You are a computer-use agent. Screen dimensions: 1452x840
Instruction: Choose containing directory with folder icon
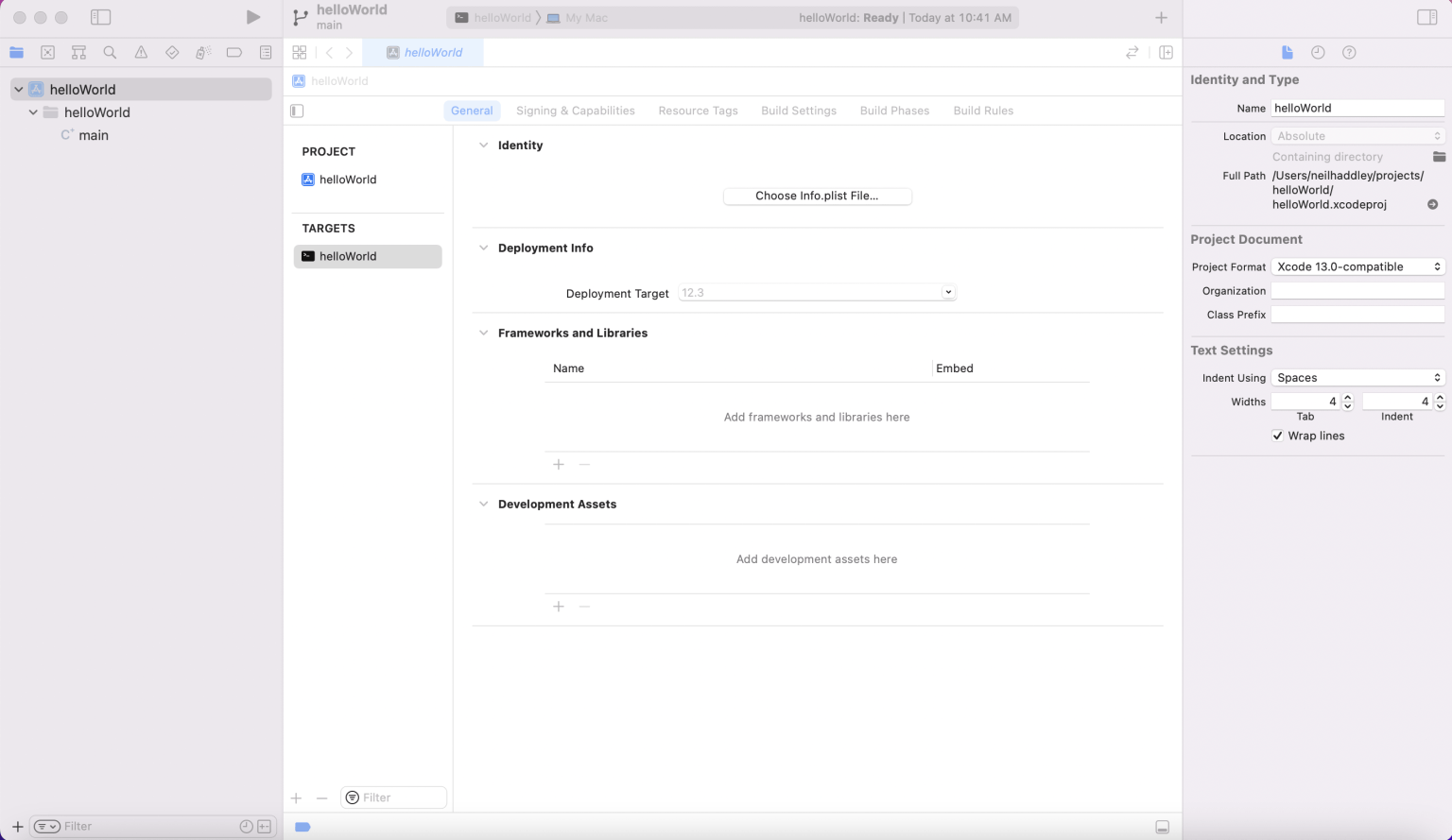1439,157
